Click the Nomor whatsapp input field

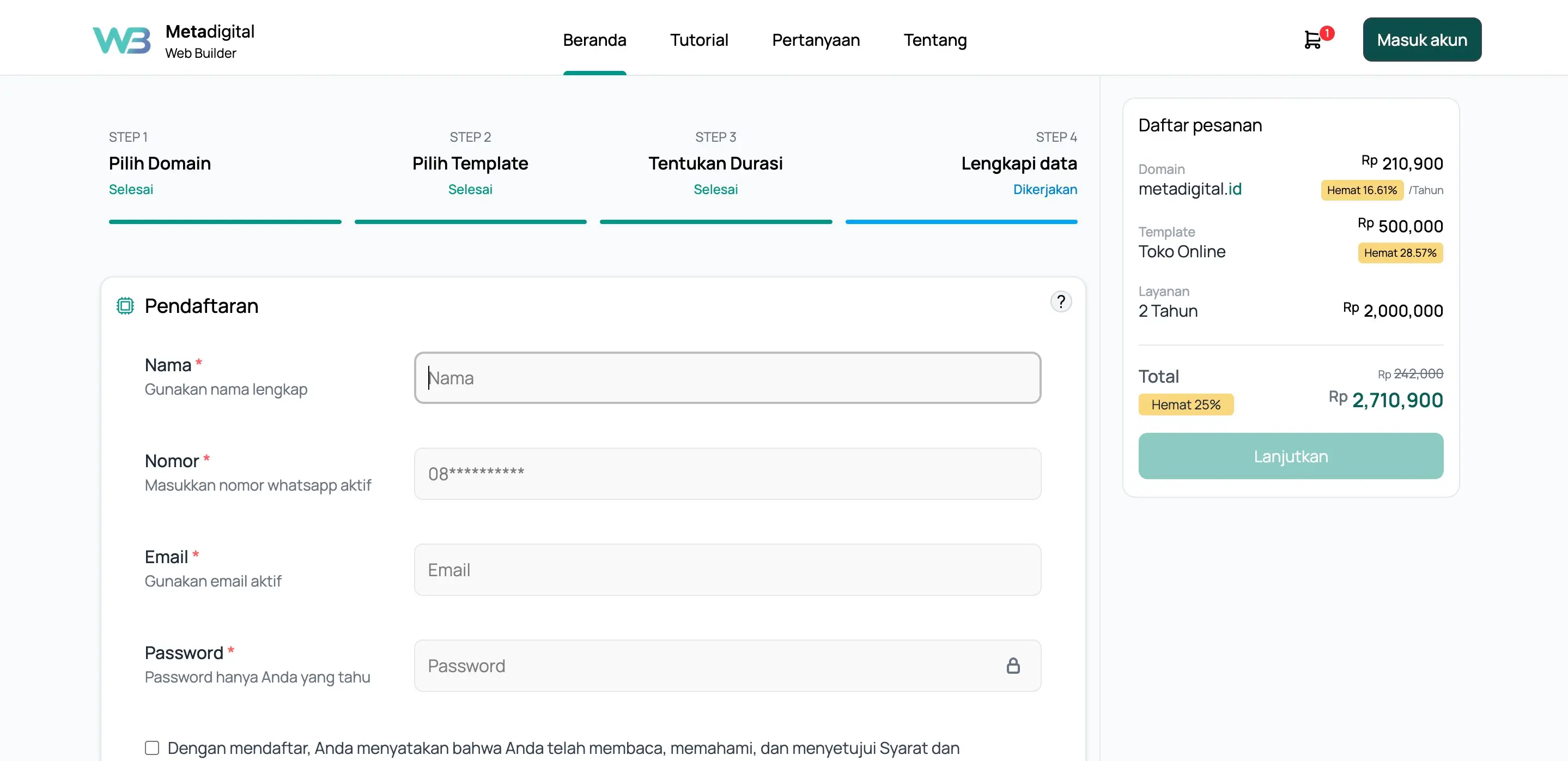pos(727,474)
